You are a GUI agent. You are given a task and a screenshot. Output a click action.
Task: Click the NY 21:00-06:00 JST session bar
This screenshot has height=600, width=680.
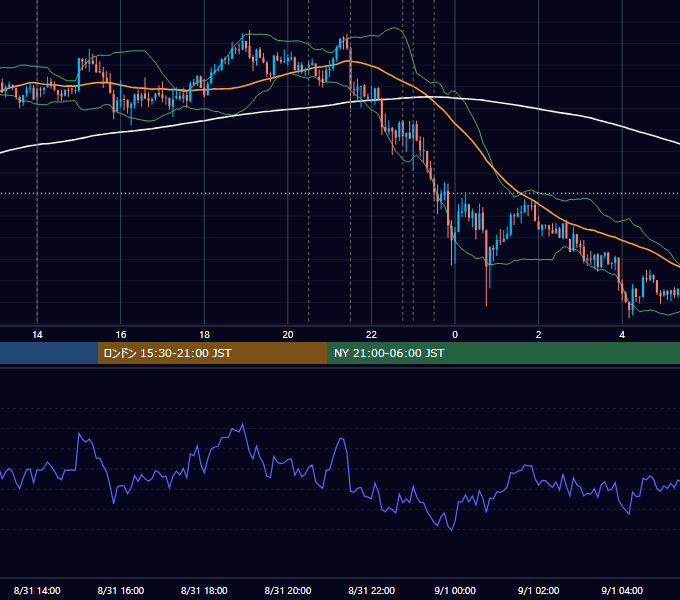point(503,353)
